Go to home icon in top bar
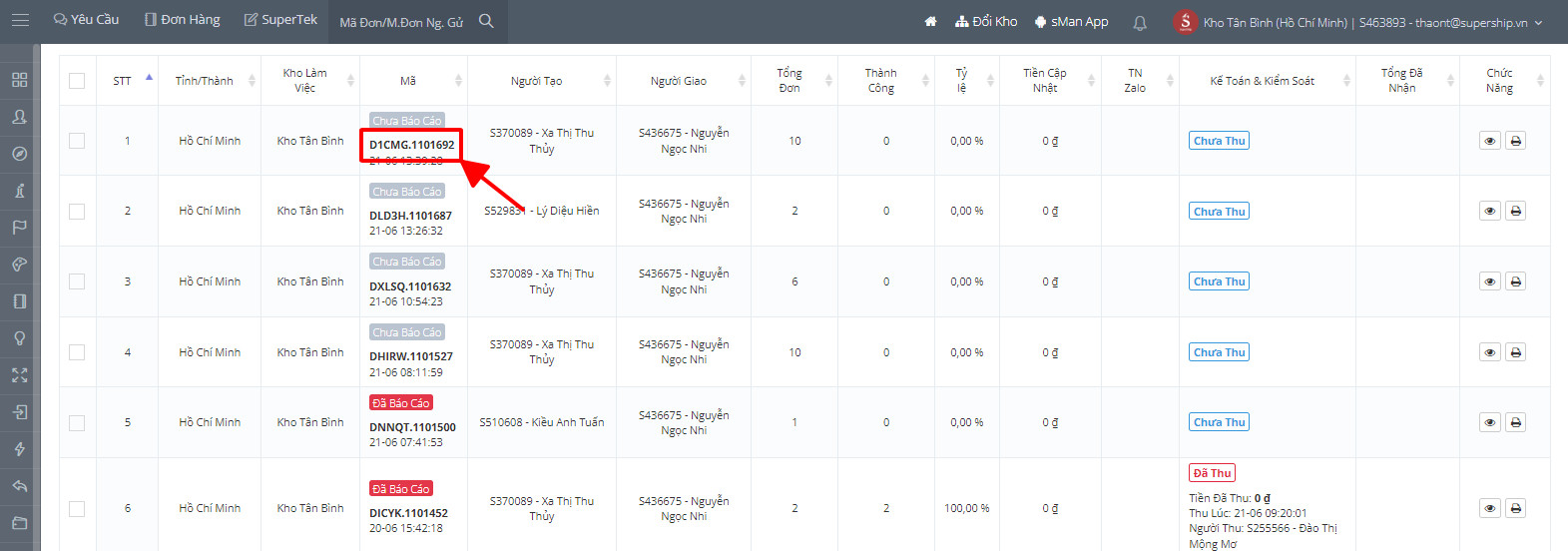 coord(930,21)
